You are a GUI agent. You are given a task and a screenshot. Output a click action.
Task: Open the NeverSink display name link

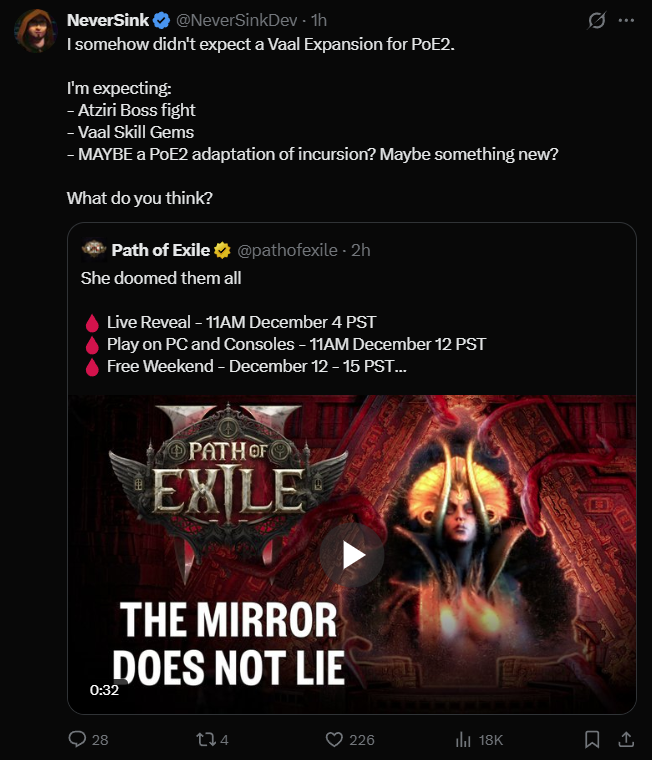tap(108, 20)
